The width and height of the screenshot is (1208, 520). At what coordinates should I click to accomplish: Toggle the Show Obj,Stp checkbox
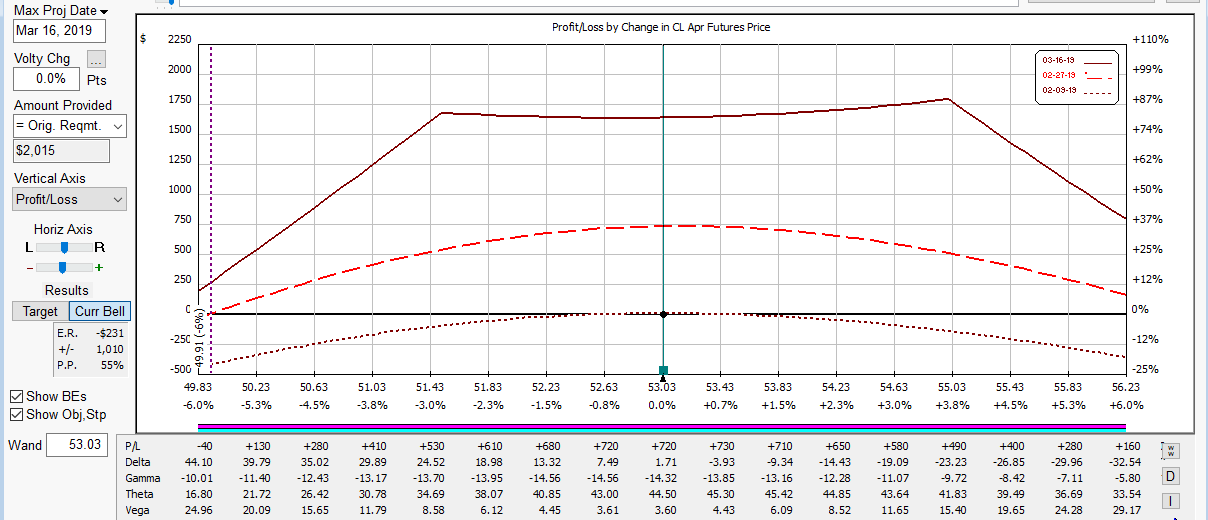pos(16,414)
